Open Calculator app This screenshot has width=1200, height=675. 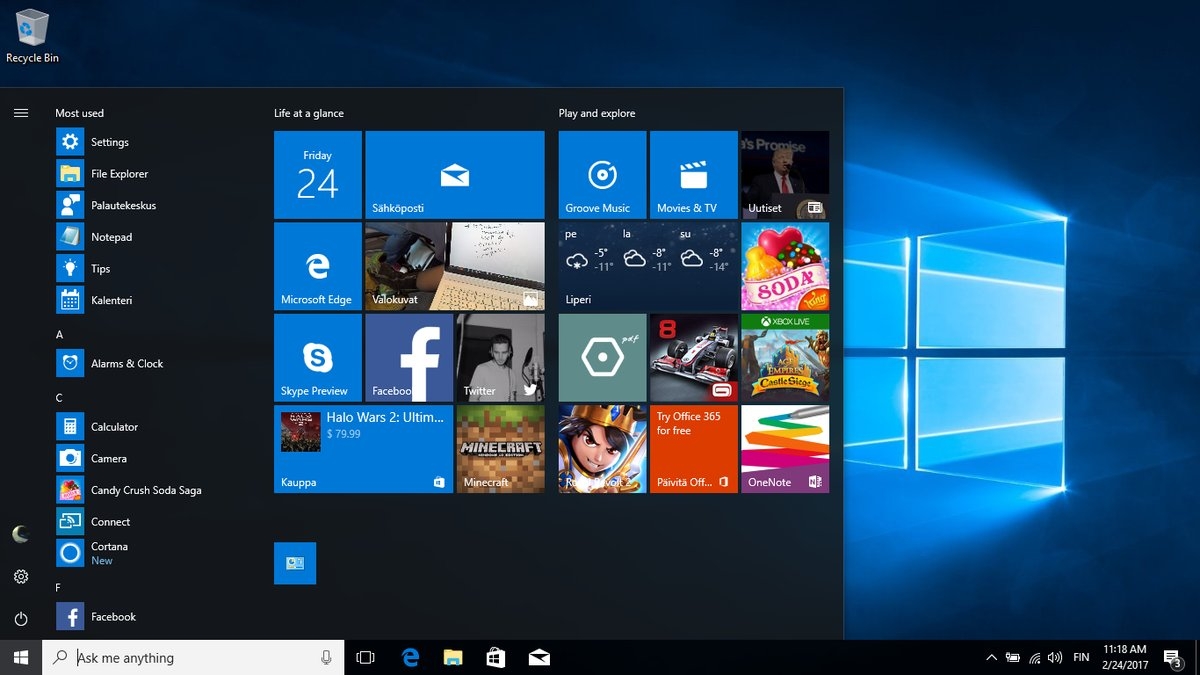150,427
